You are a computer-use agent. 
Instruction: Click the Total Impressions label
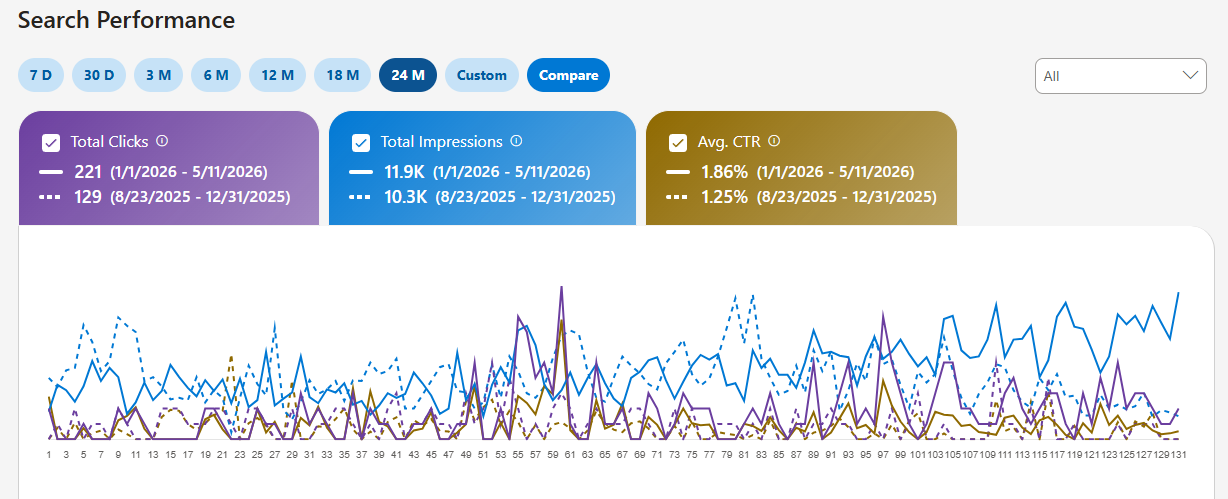pyautogui.click(x=442, y=142)
